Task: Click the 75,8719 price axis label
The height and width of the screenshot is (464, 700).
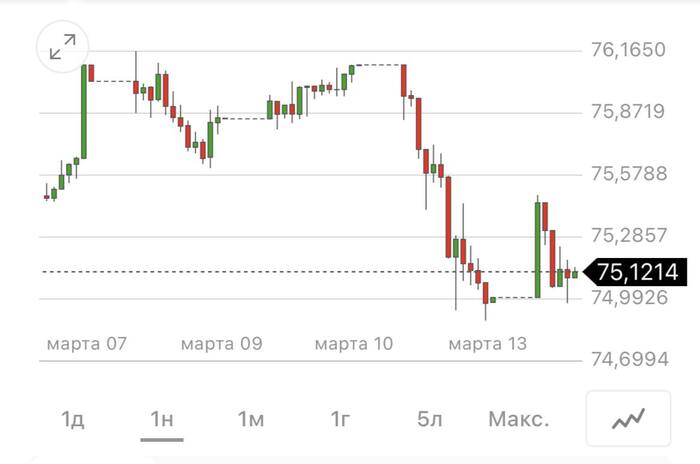Action: [628, 111]
